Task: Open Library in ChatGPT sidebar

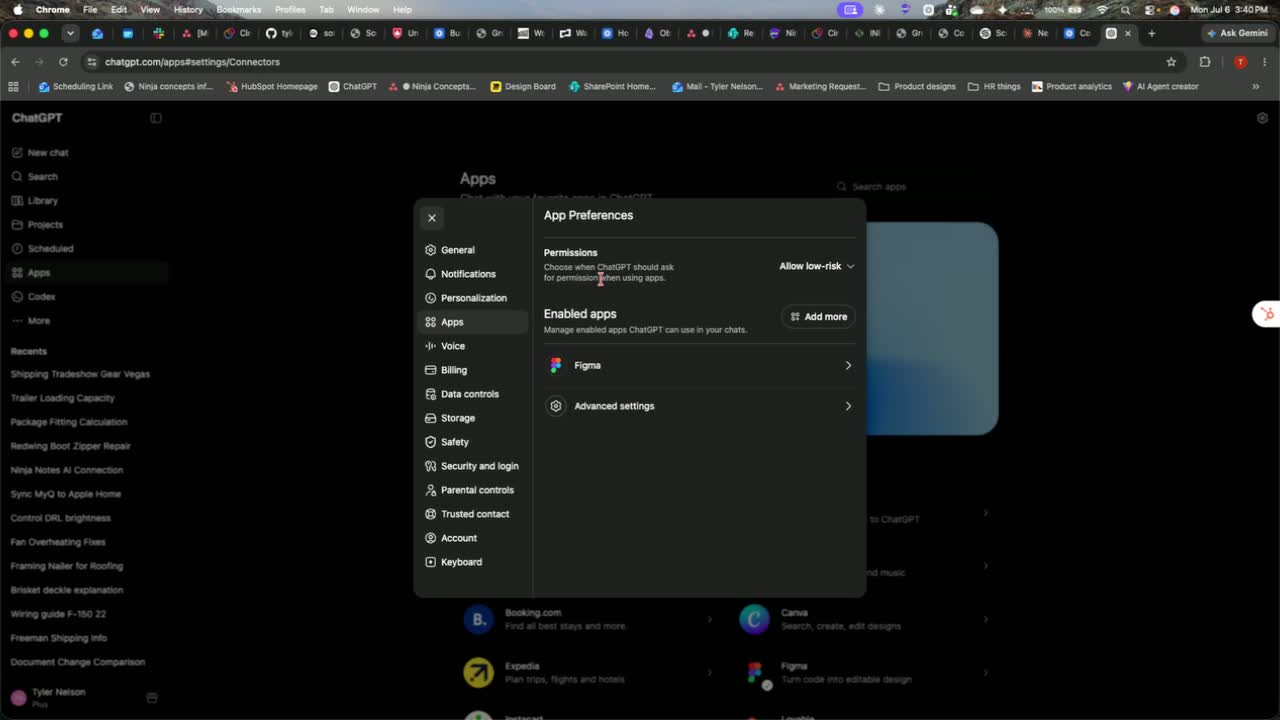Action: point(85,201)
